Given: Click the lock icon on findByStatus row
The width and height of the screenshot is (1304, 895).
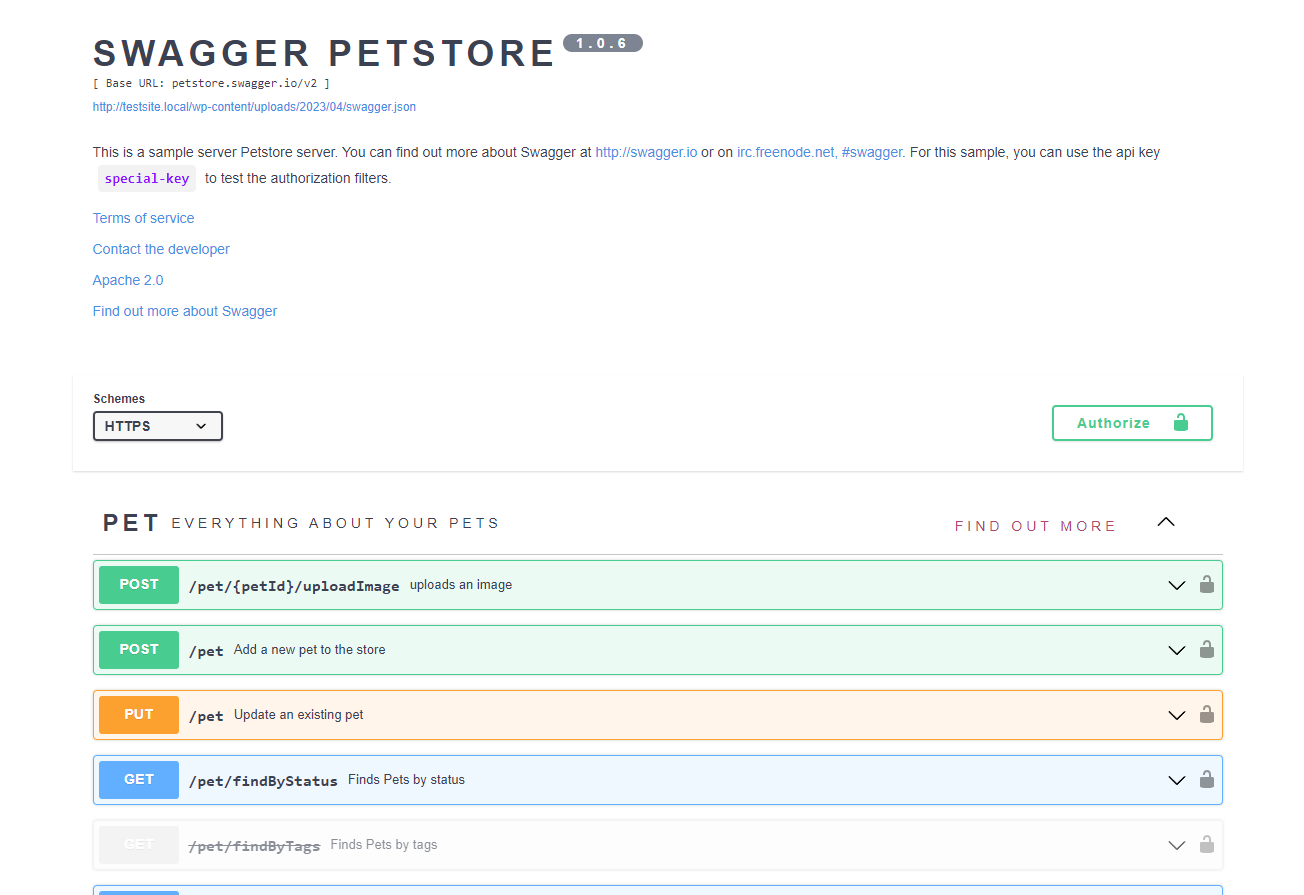Looking at the screenshot, I should 1207,780.
